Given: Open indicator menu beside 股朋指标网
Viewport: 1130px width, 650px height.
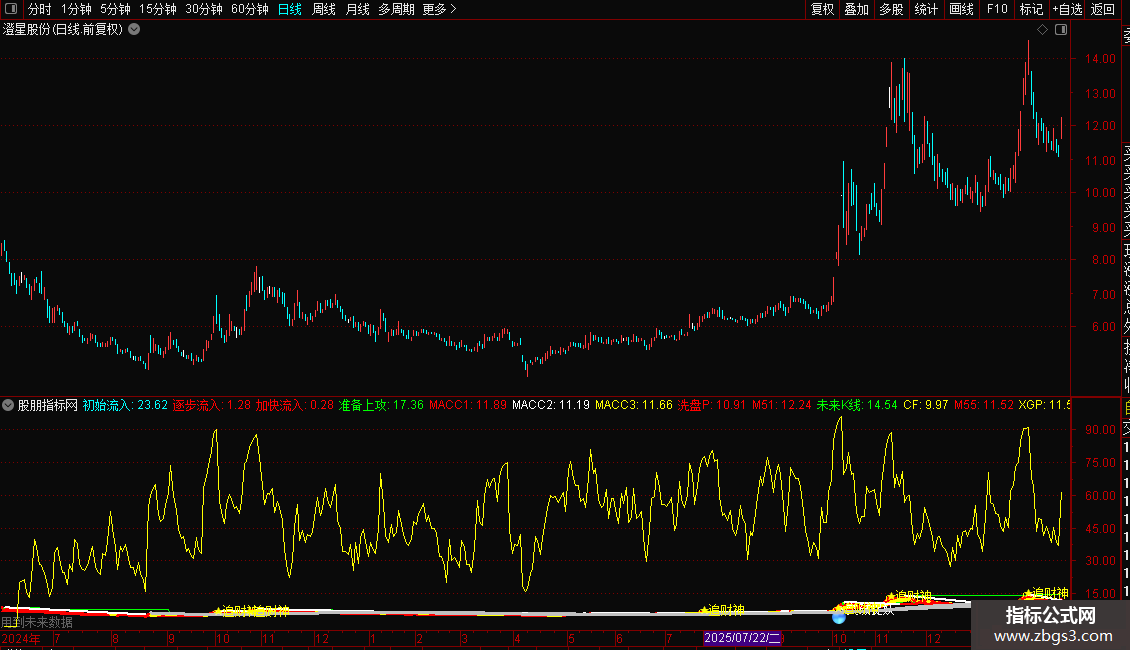Looking at the screenshot, I should (x=8, y=405).
